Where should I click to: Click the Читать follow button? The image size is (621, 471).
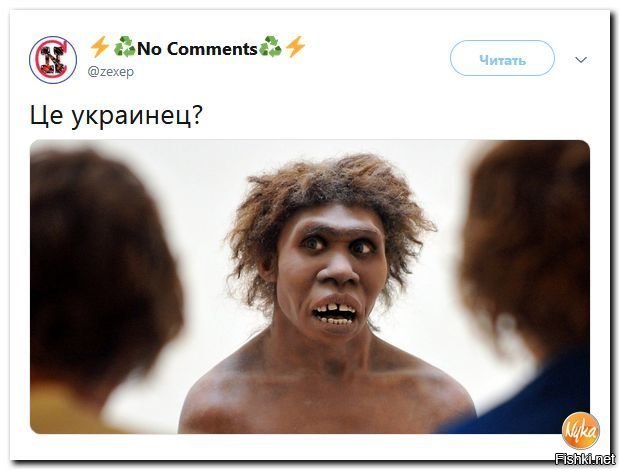(x=502, y=58)
